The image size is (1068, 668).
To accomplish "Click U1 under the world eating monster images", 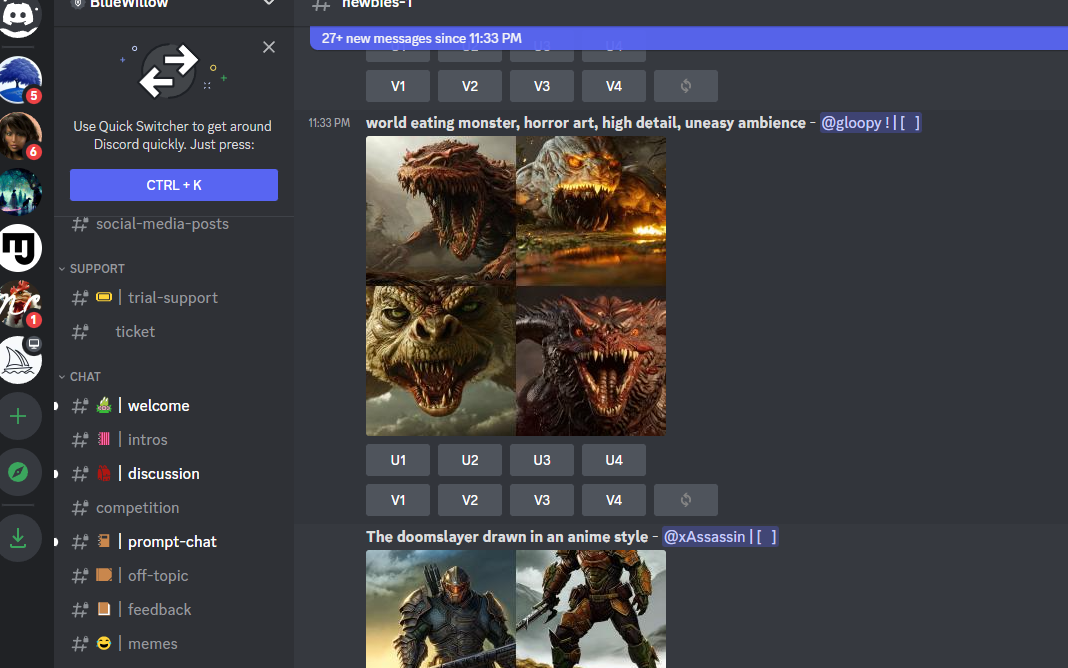I will [398, 460].
